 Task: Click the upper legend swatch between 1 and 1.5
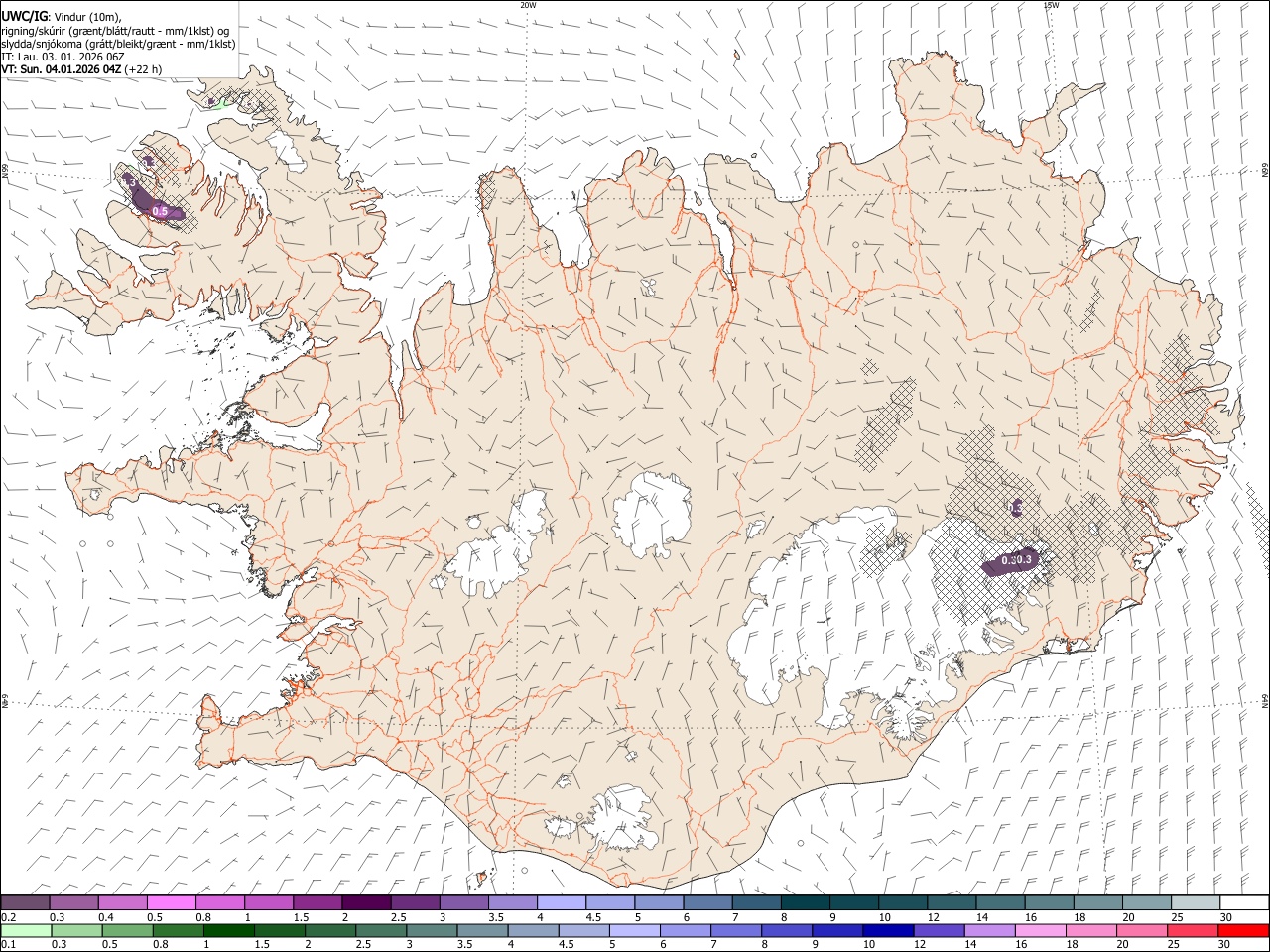click(269, 902)
